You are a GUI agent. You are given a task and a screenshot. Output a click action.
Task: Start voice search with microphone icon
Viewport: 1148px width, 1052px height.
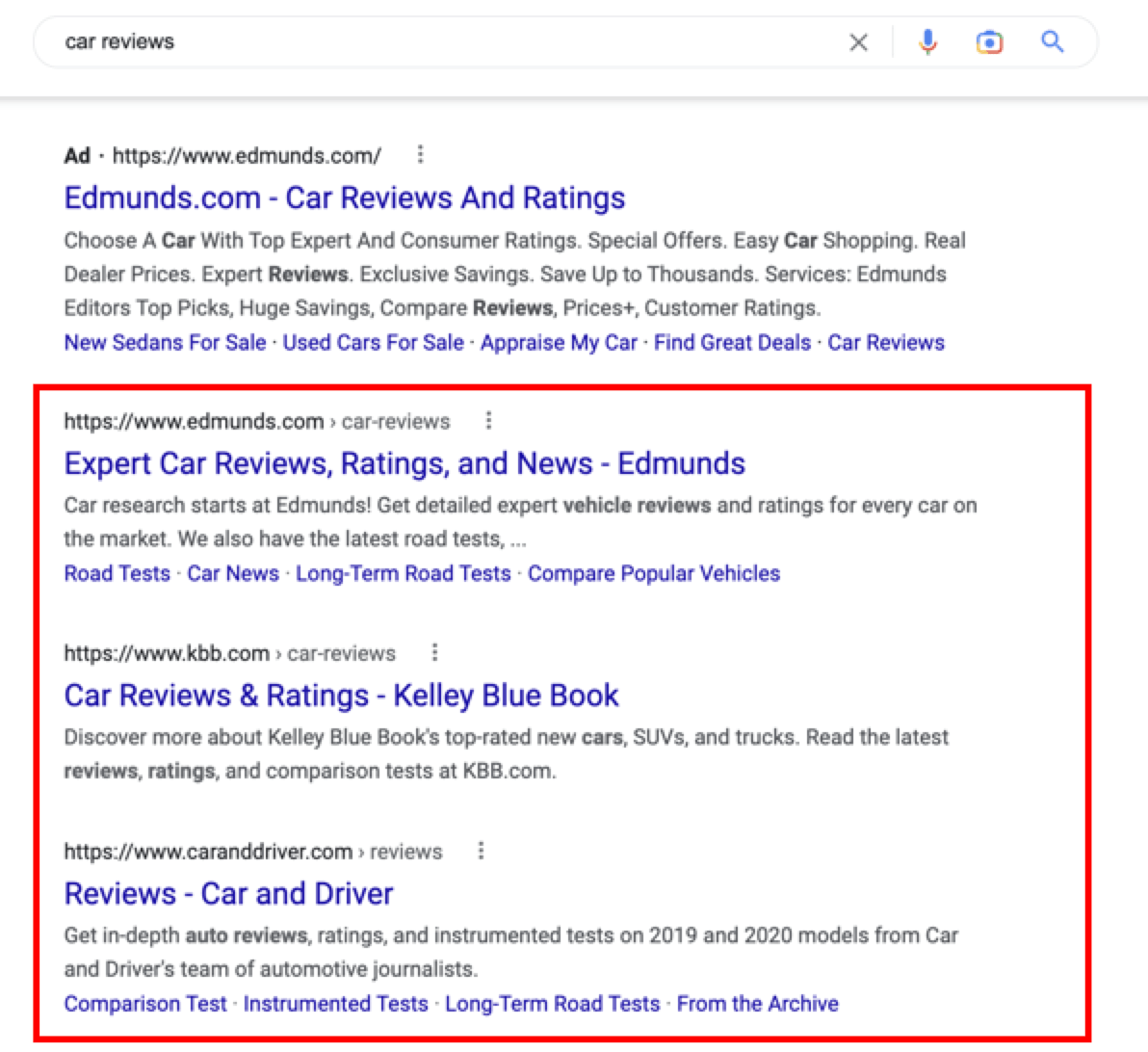click(927, 42)
